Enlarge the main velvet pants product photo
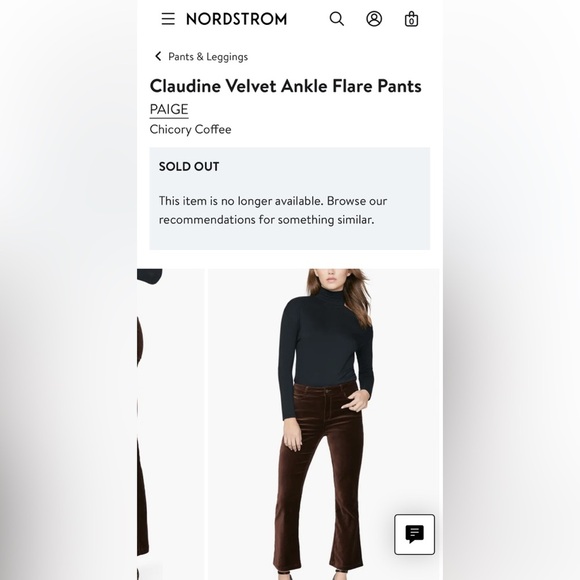This screenshot has width=580, height=580. tap(324, 424)
